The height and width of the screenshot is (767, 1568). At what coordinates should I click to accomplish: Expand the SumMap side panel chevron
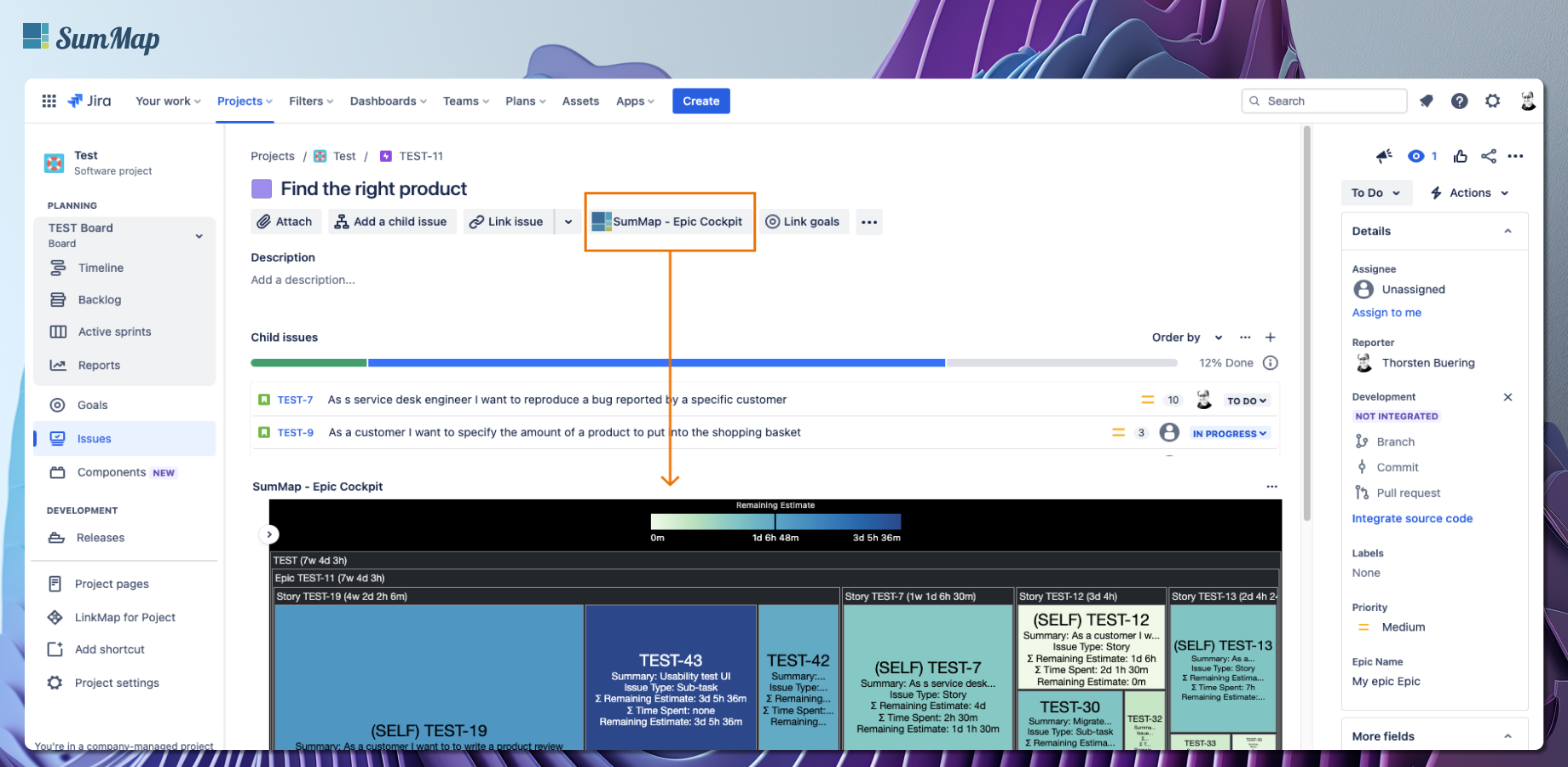(269, 534)
